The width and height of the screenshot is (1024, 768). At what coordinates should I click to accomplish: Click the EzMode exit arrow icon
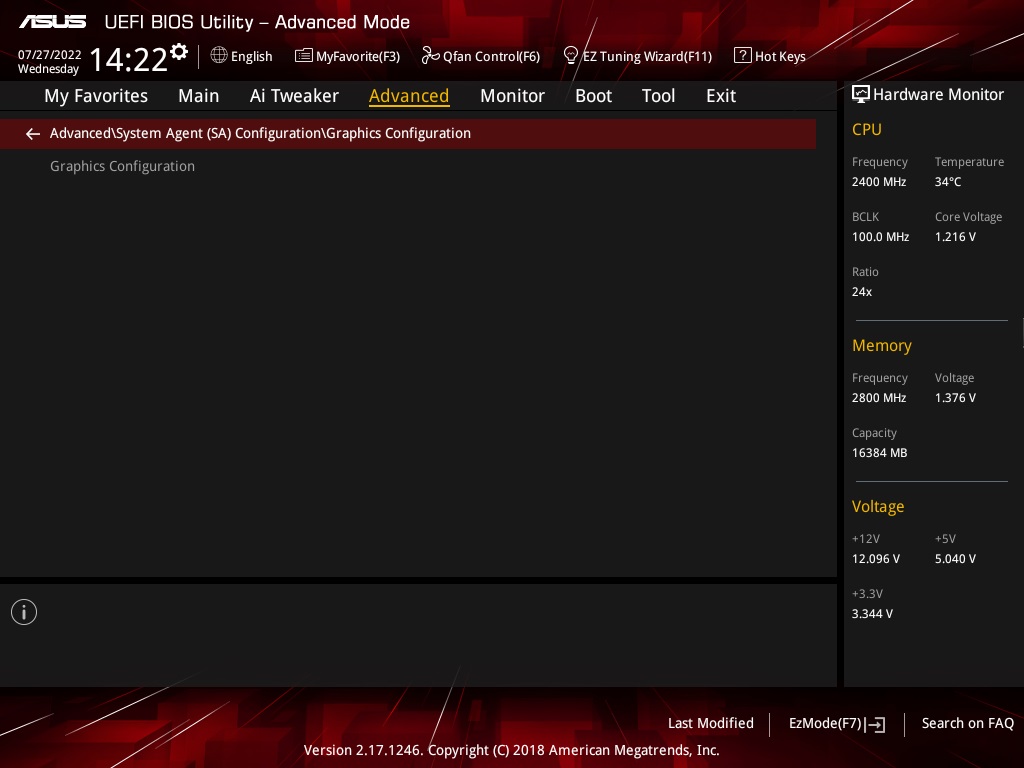(875, 724)
